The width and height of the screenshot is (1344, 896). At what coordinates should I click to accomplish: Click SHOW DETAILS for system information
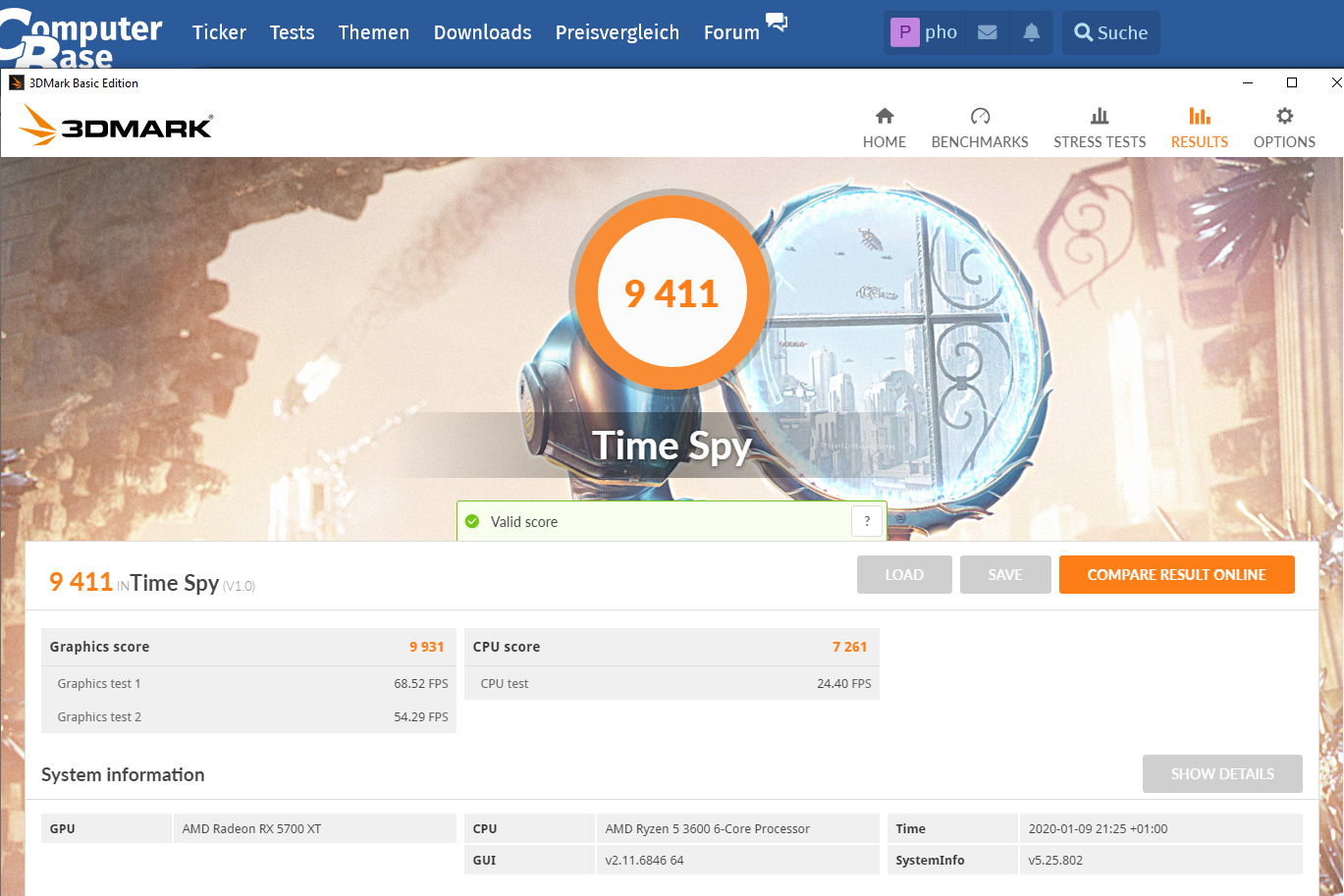1222,774
